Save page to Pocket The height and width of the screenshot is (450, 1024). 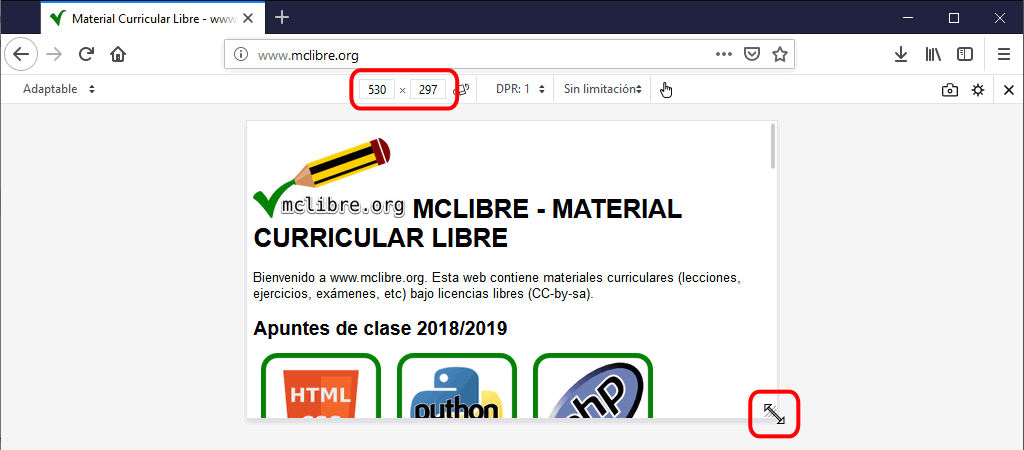(x=752, y=55)
